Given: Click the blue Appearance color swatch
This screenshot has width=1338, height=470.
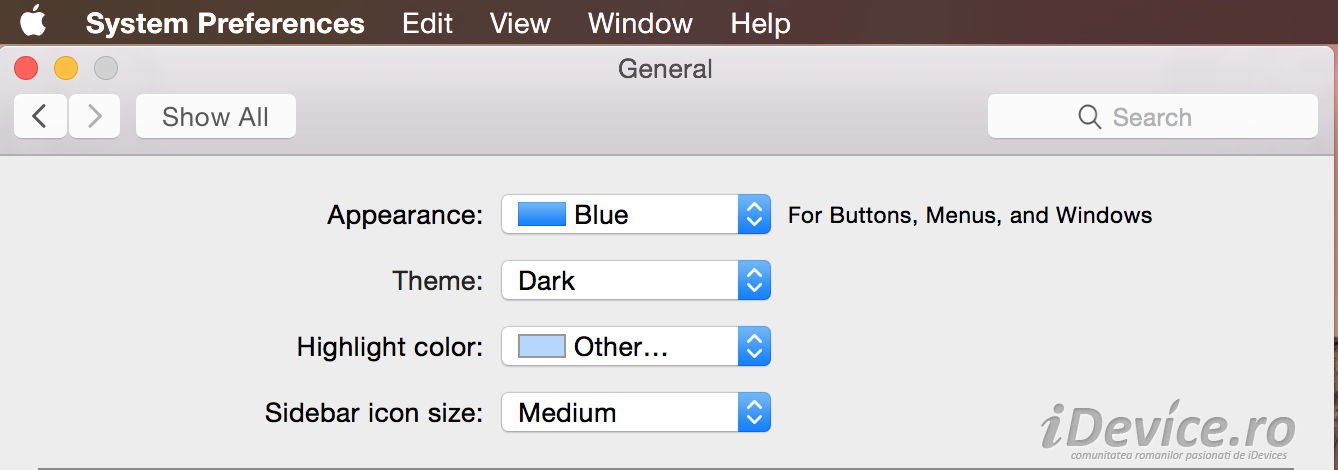Looking at the screenshot, I should (x=542, y=214).
